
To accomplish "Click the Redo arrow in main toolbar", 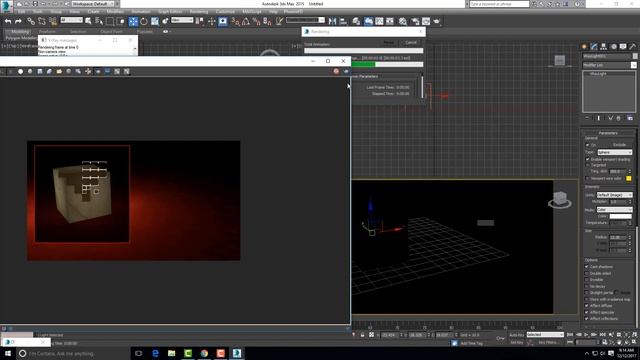I will [18, 21].
